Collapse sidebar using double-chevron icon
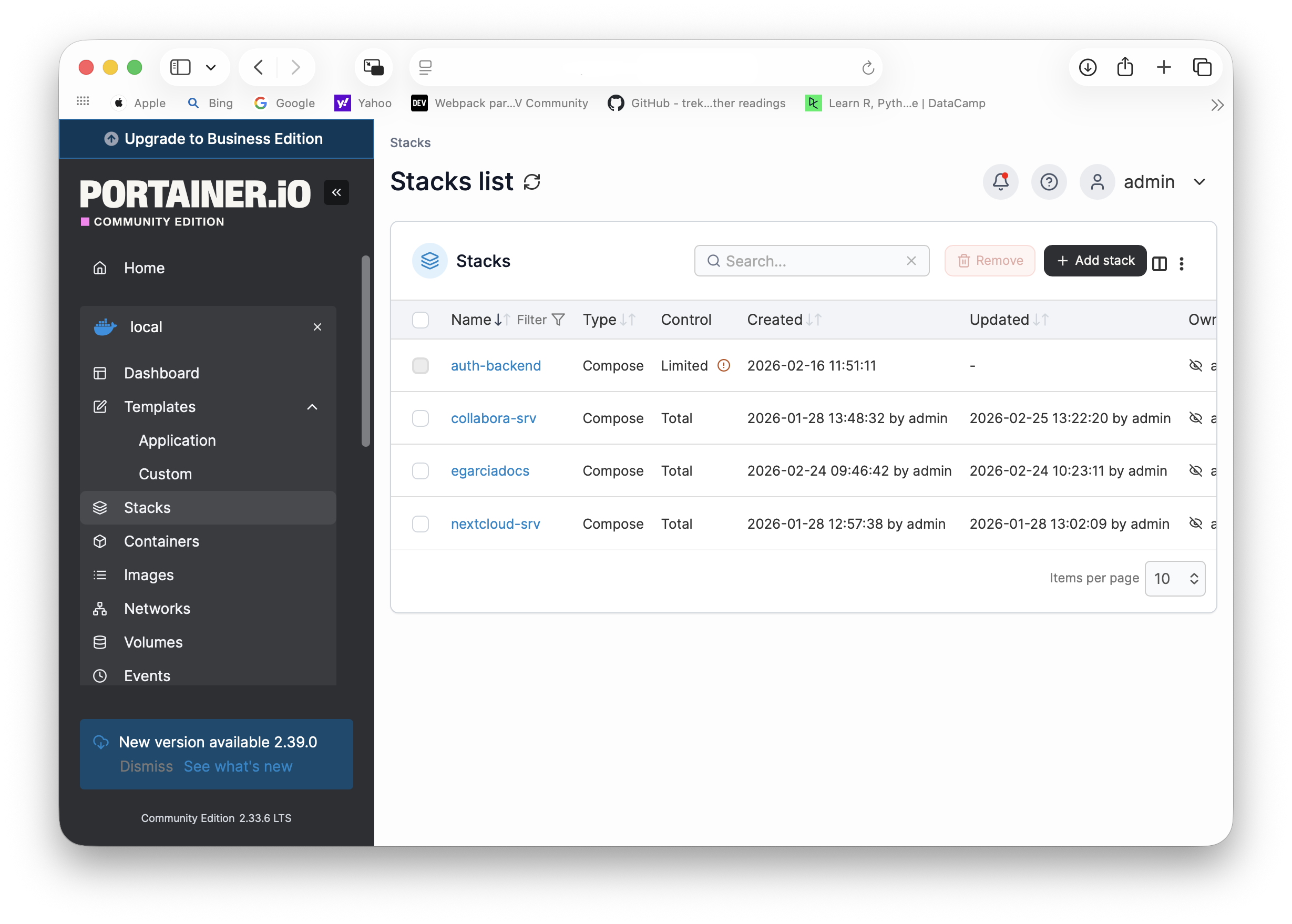1292x924 pixels. point(336,192)
